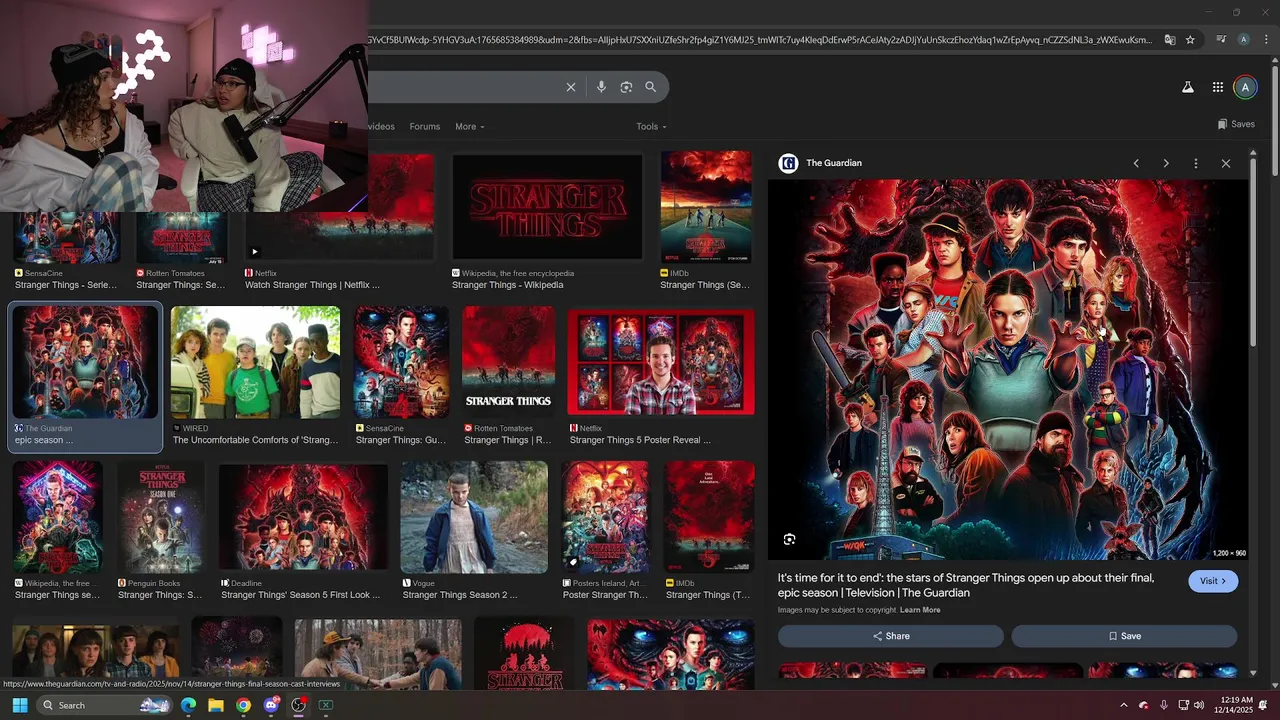Click The Guardian source name in preview
The width and height of the screenshot is (1280, 720).
[x=834, y=163]
